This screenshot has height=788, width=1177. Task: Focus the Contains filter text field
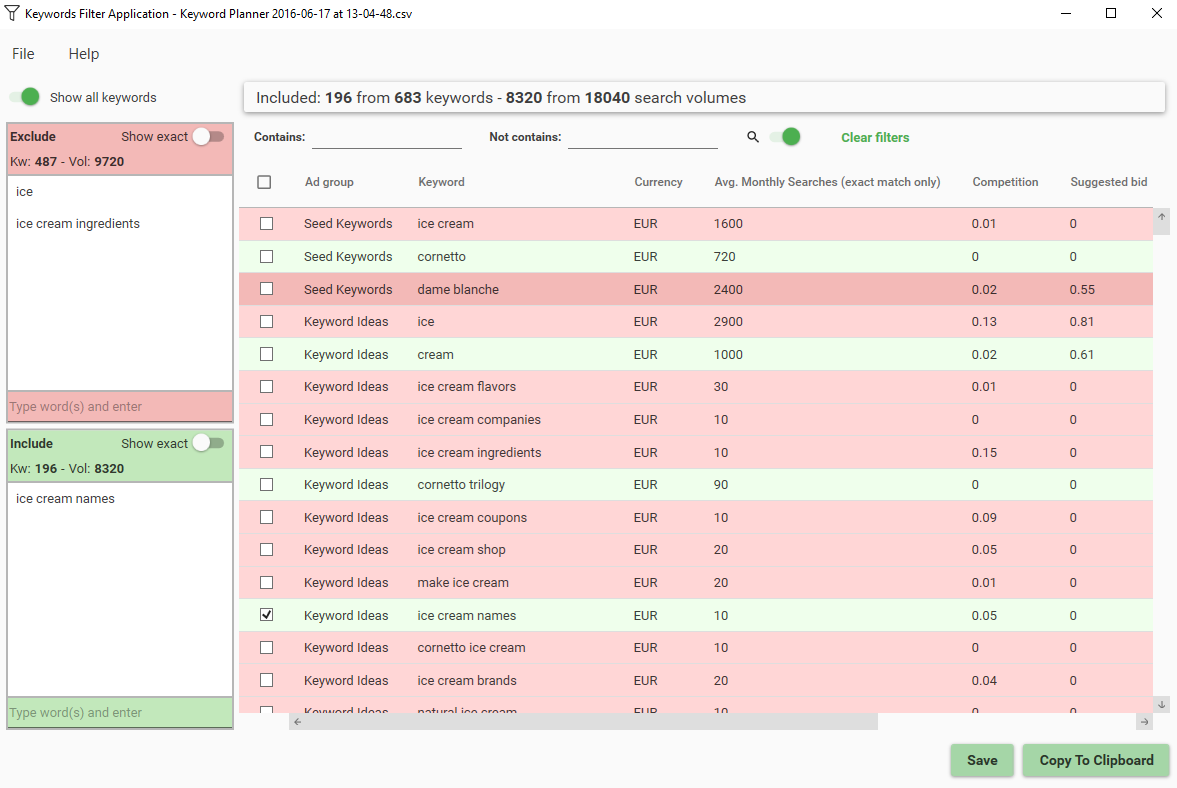click(x=386, y=137)
